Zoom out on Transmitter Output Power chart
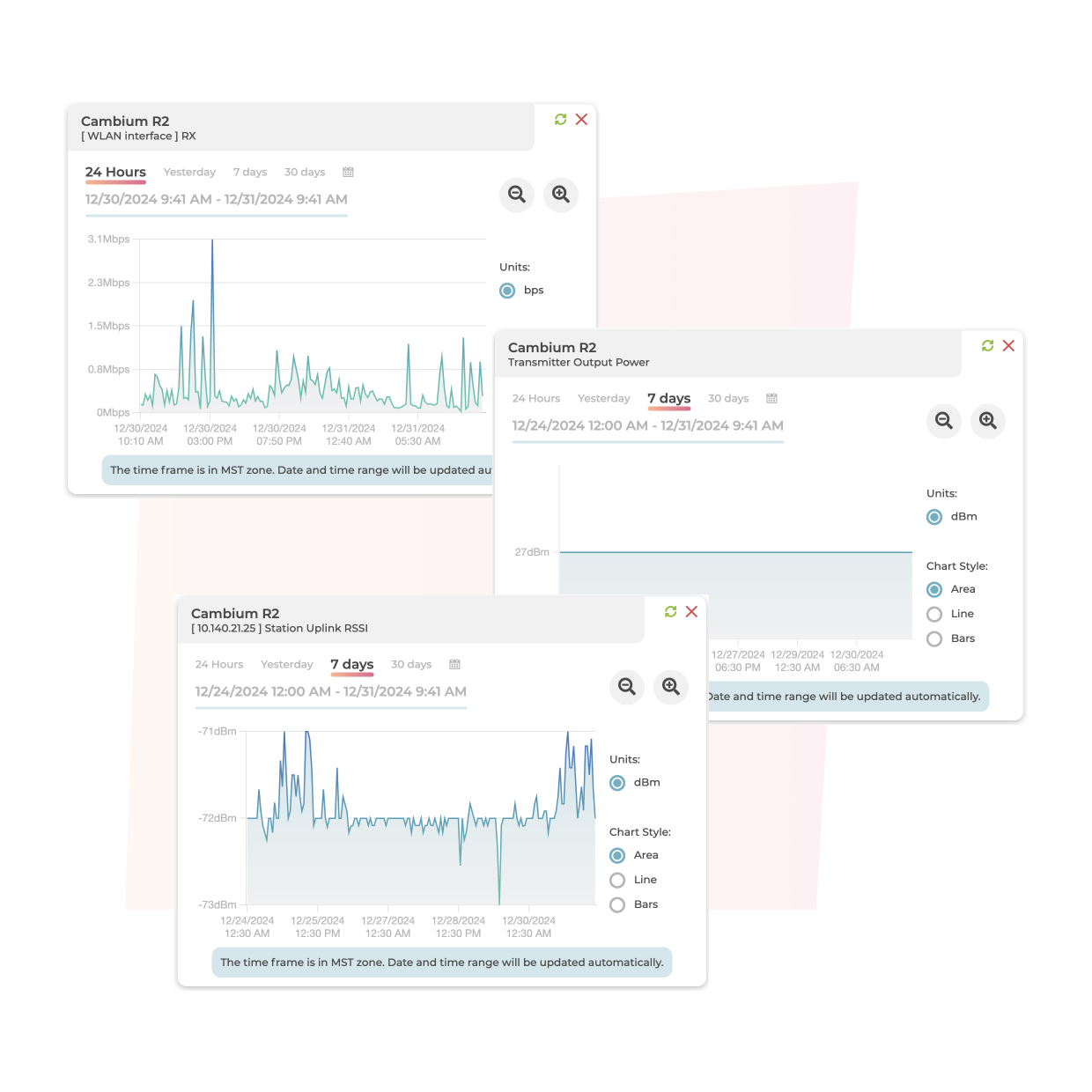The height and width of the screenshot is (1092, 1092). pos(944,421)
